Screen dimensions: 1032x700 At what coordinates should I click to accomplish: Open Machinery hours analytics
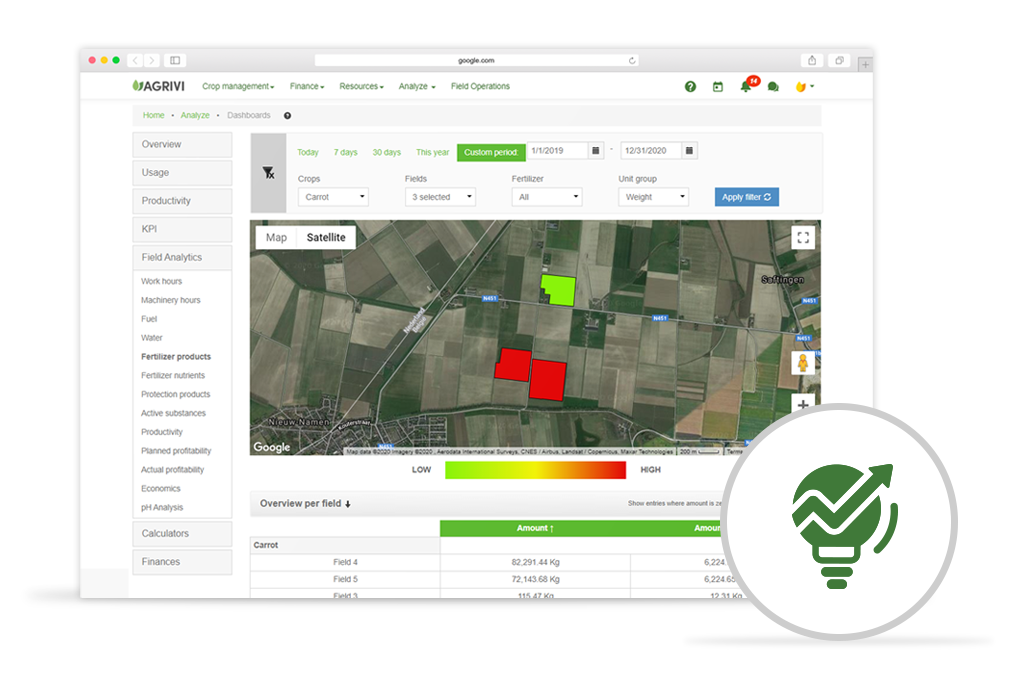coord(170,301)
